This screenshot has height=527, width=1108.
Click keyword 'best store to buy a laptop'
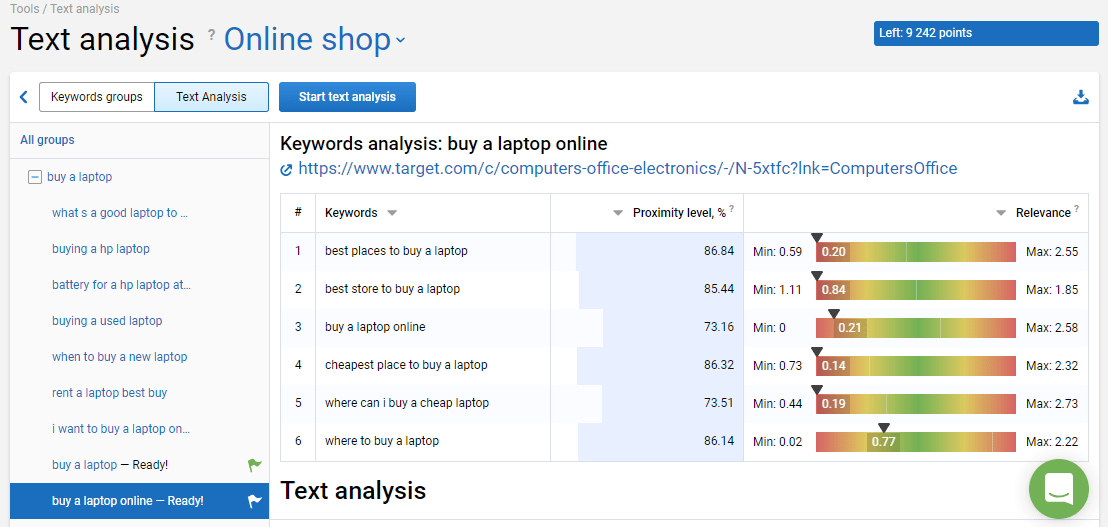pyautogui.click(x=392, y=289)
